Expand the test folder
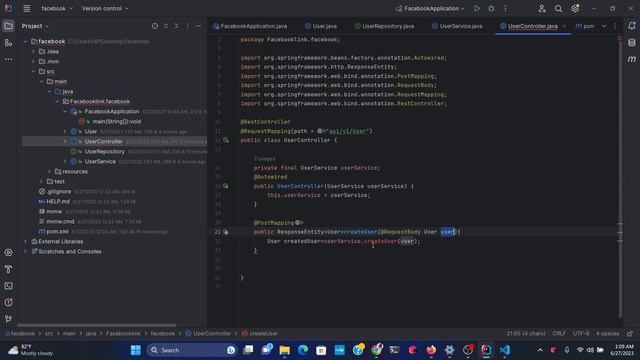Image resolution: width=640 pixels, height=360 pixels. click(x=41, y=181)
